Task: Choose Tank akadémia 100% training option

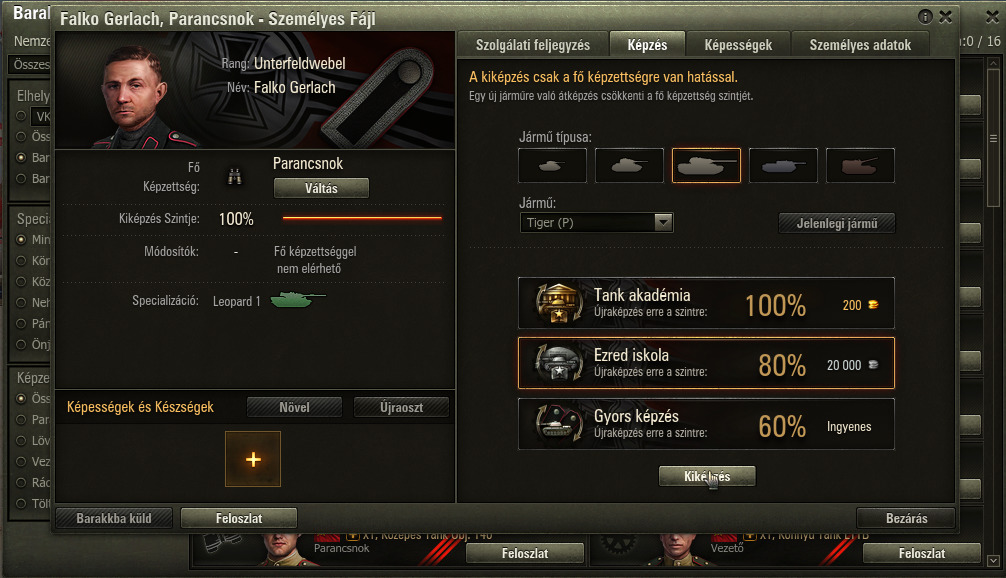Action: 706,303
